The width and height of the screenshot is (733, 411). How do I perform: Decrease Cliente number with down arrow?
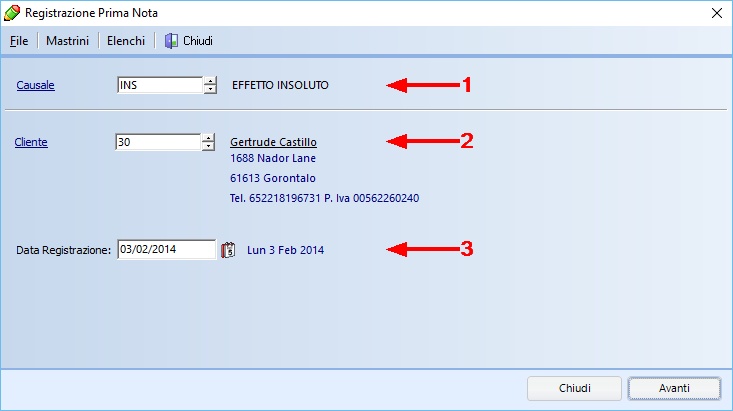209,147
